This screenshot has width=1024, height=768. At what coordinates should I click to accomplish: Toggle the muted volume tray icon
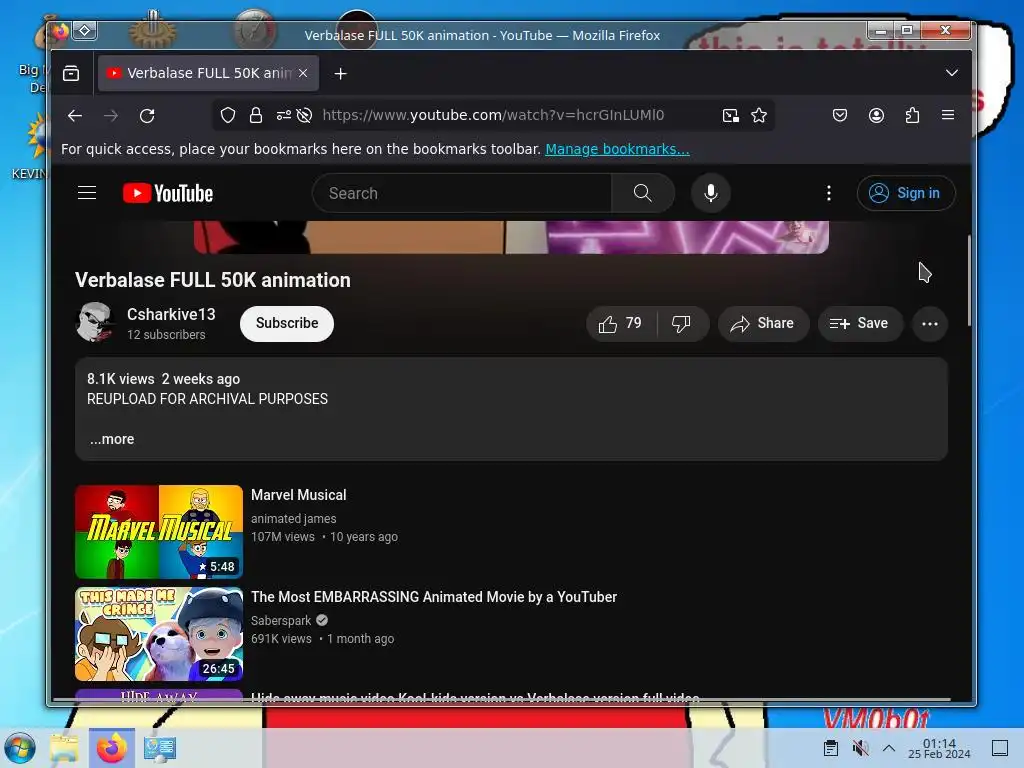pos(861,748)
